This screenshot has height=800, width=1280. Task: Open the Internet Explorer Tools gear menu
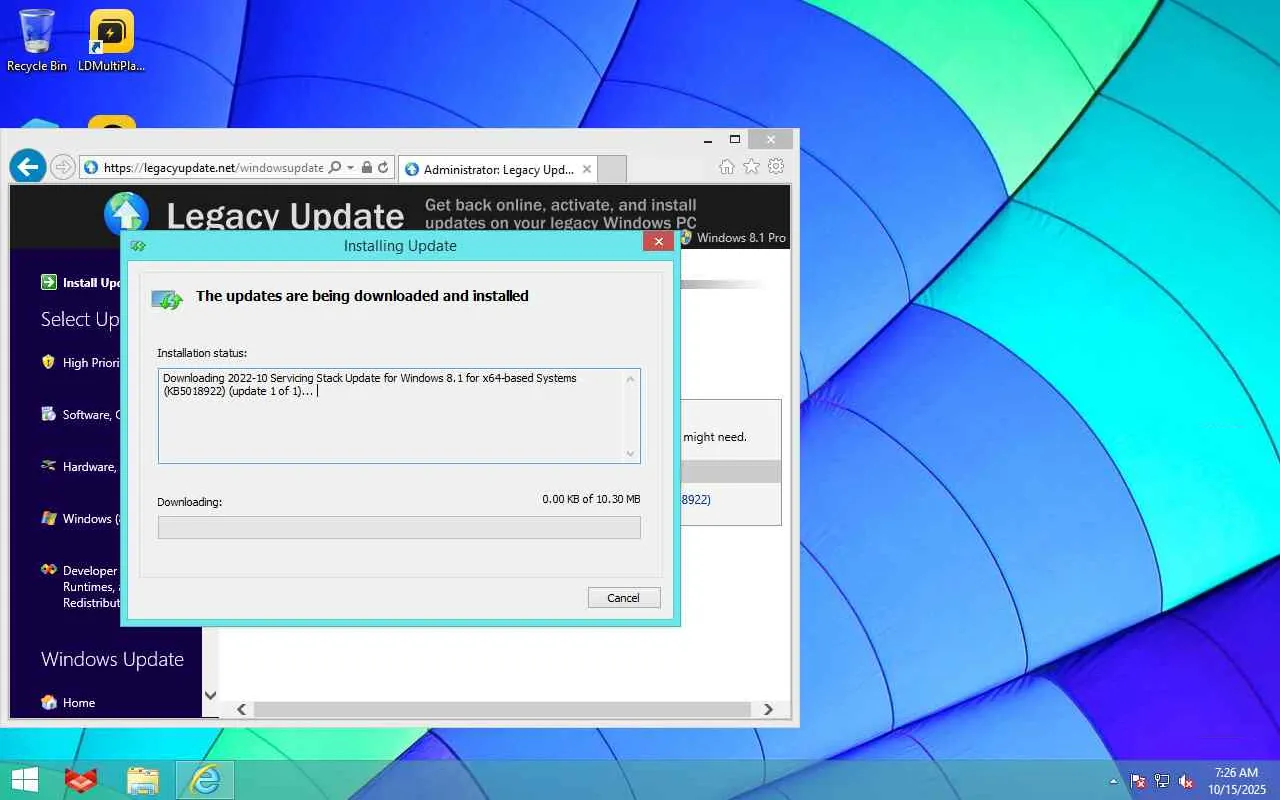tap(776, 167)
